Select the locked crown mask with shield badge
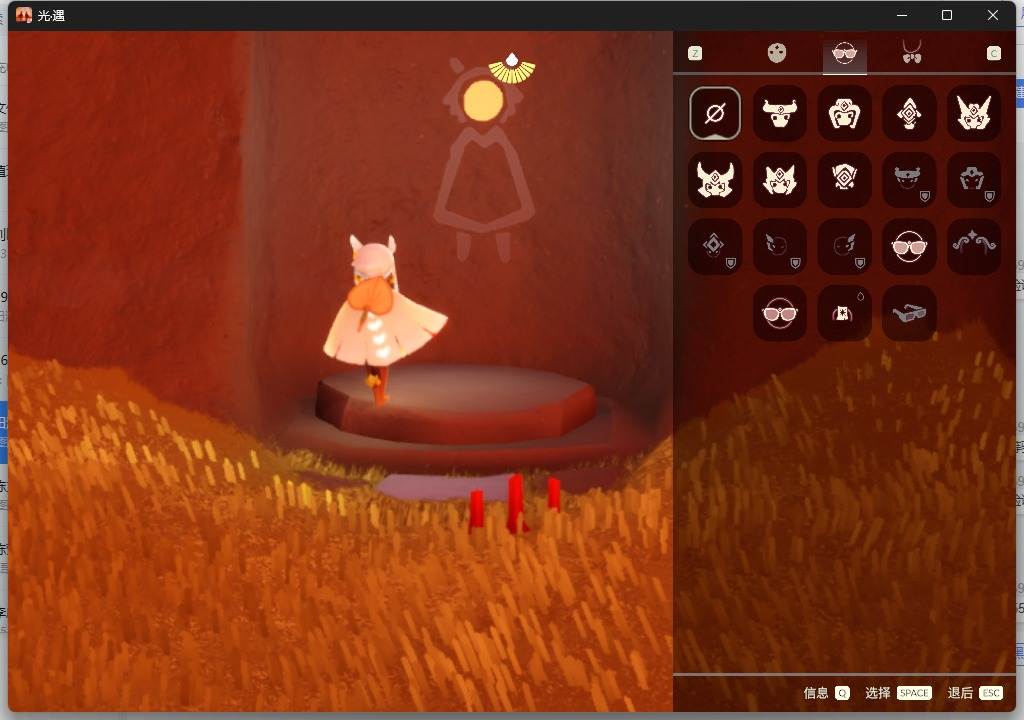Viewport: 1024px width, 720px height. (x=909, y=180)
